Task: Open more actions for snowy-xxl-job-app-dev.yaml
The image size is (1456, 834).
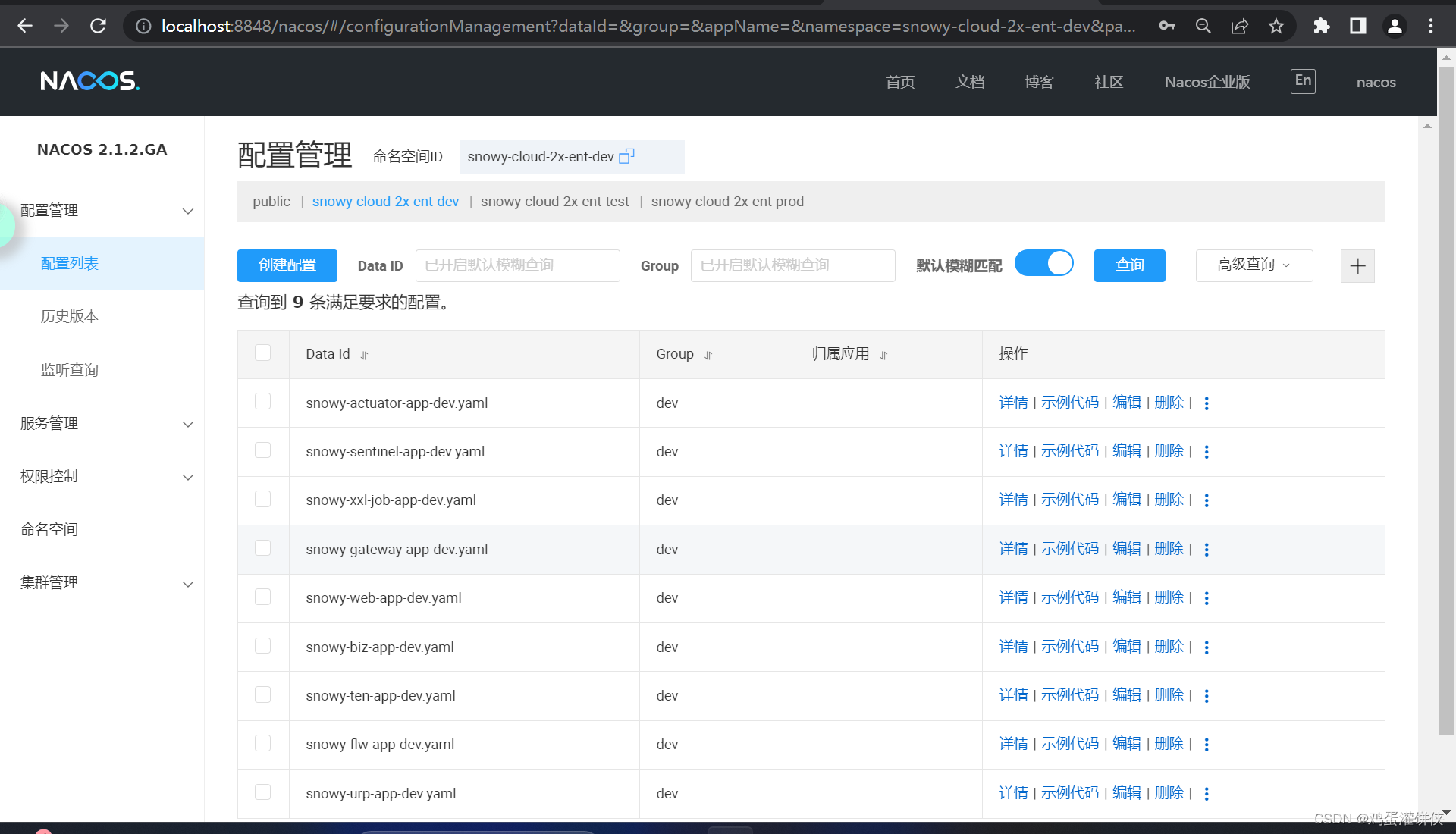Action: click(x=1207, y=500)
